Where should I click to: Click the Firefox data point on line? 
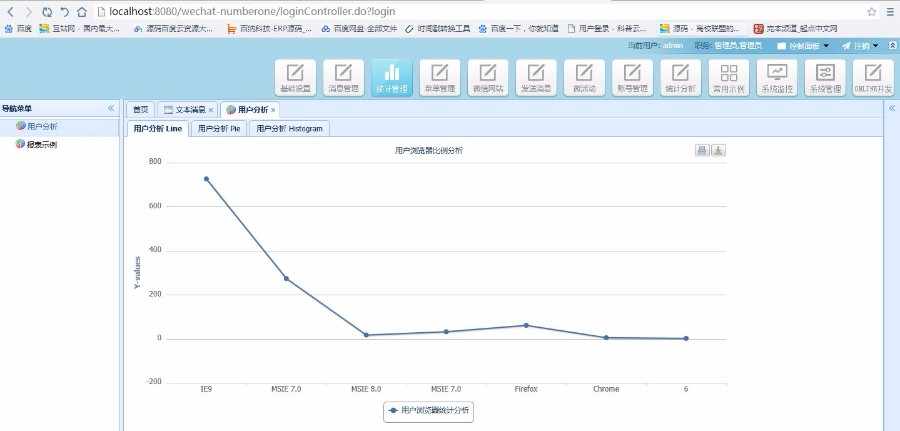coord(525,325)
